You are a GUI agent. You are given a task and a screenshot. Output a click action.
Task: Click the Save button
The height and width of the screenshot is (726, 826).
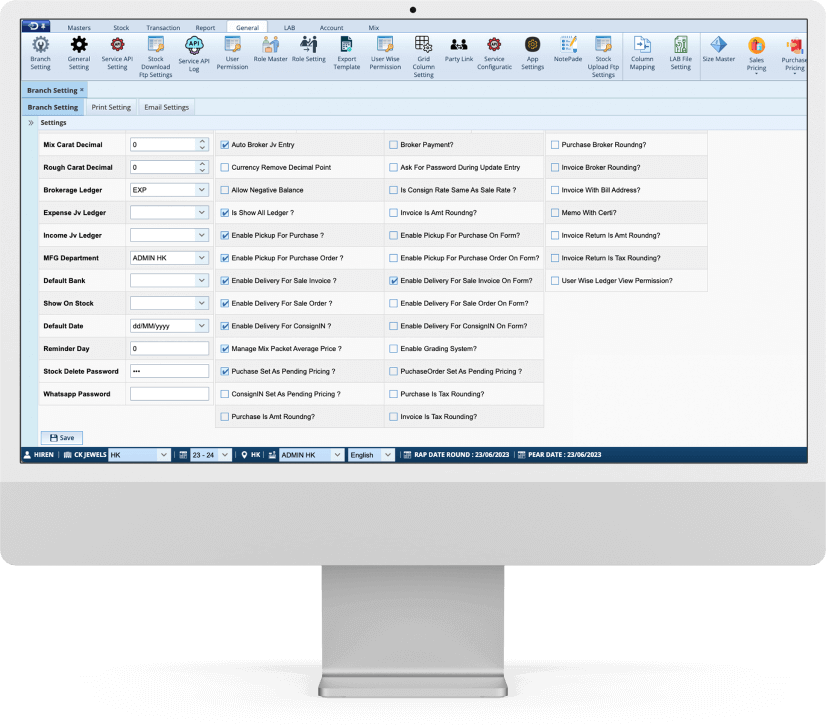[61, 438]
